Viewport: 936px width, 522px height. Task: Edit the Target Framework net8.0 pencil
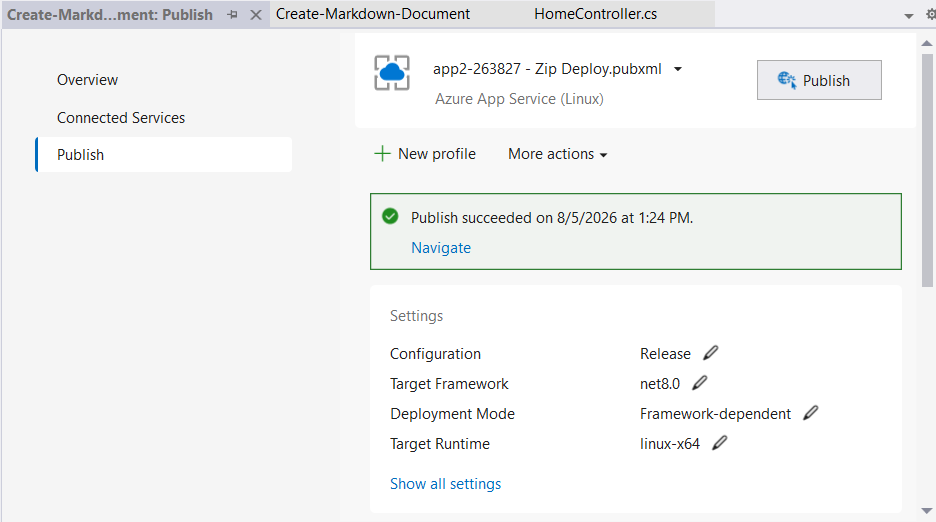point(700,383)
